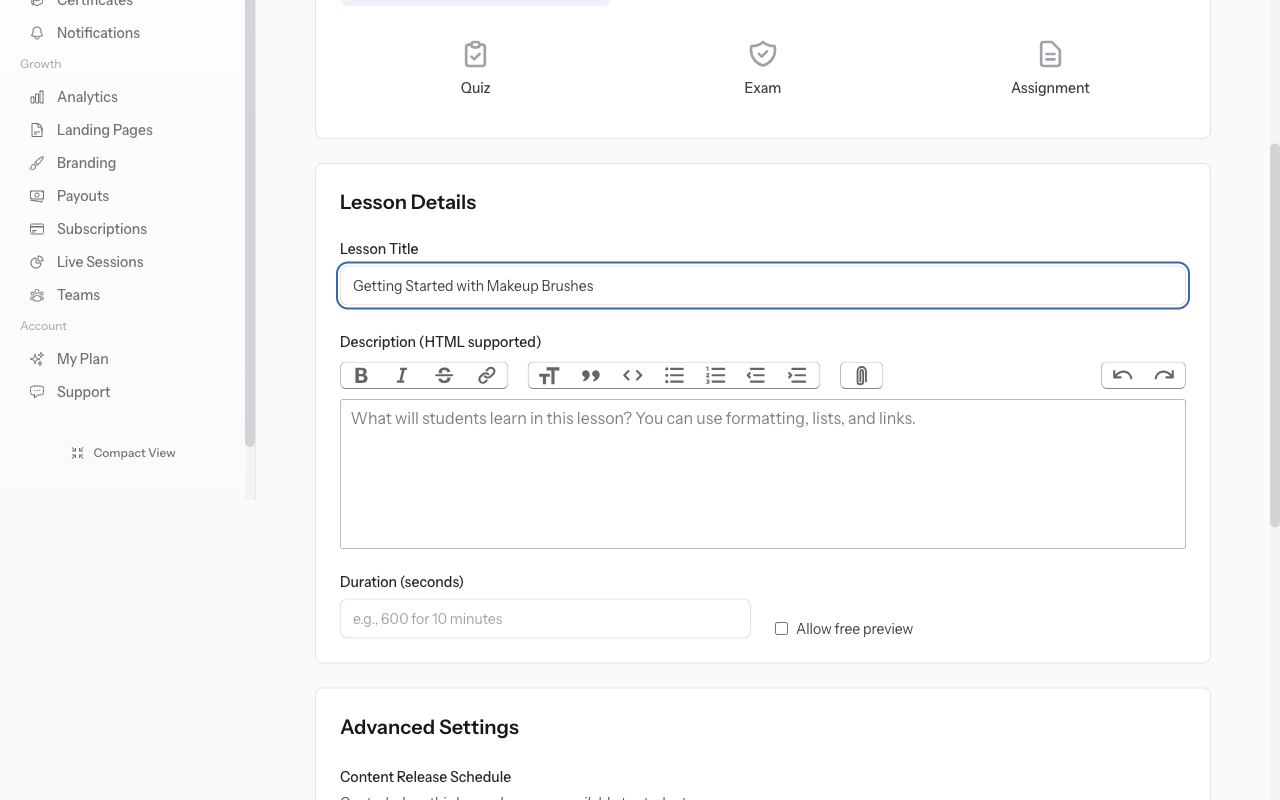1280x800 pixels.
Task: Undo last edit in description editor
Action: pyautogui.click(x=1122, y=375)
